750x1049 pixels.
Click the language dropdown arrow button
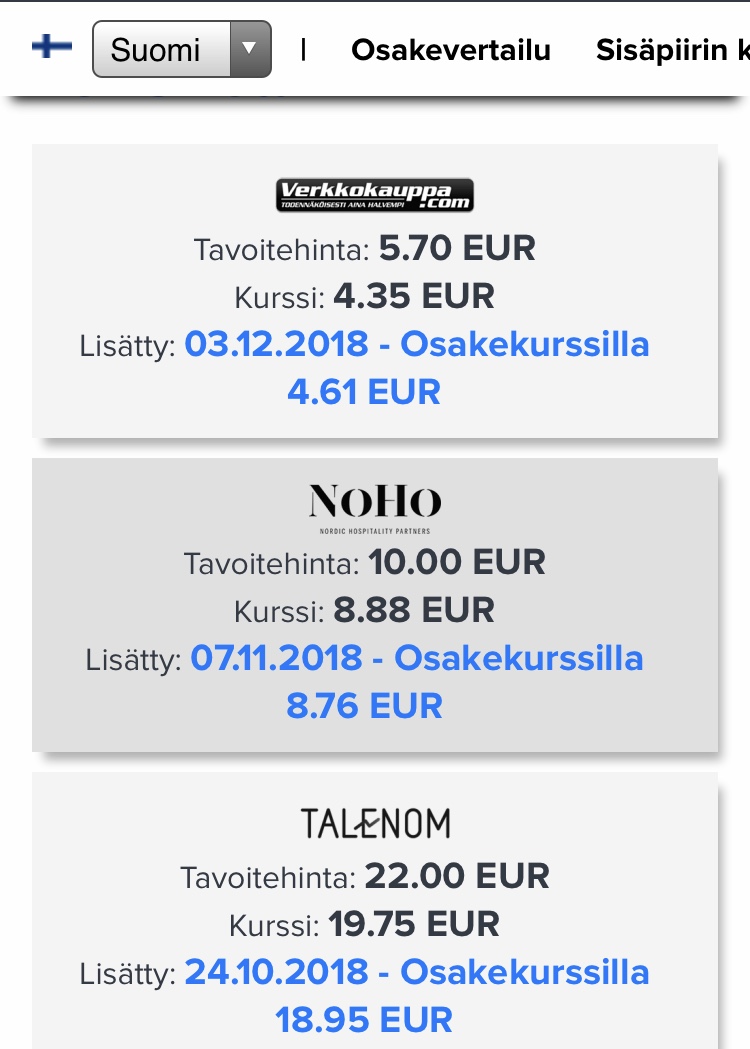250,49
